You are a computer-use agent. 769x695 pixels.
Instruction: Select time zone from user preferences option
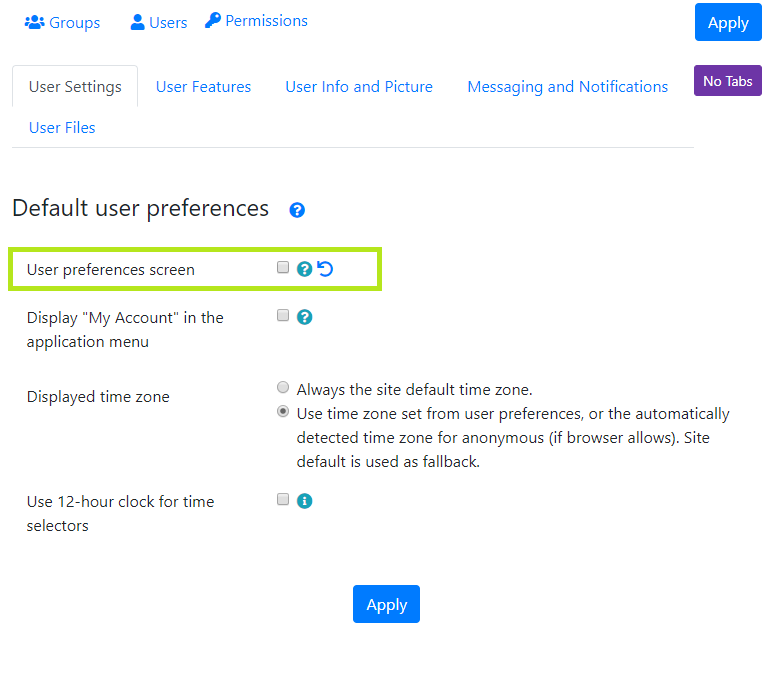pyautogui.click(x=282, y=411)
